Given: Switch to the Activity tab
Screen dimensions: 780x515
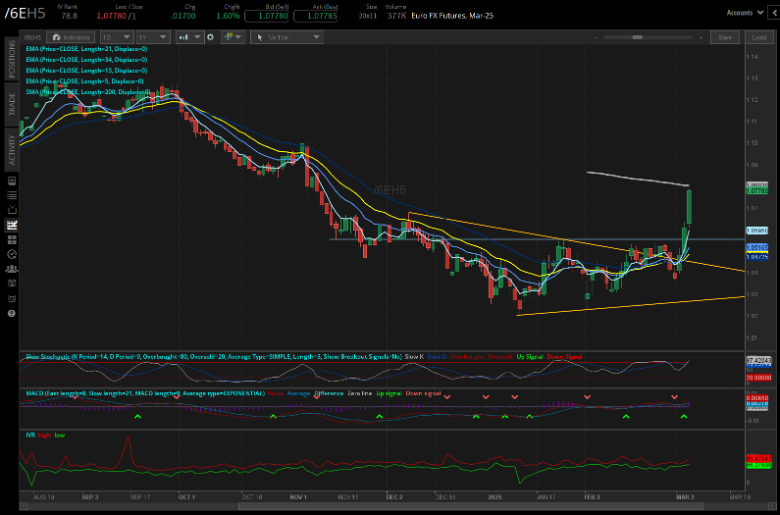Looking at the screenshot, I should 11,150.
